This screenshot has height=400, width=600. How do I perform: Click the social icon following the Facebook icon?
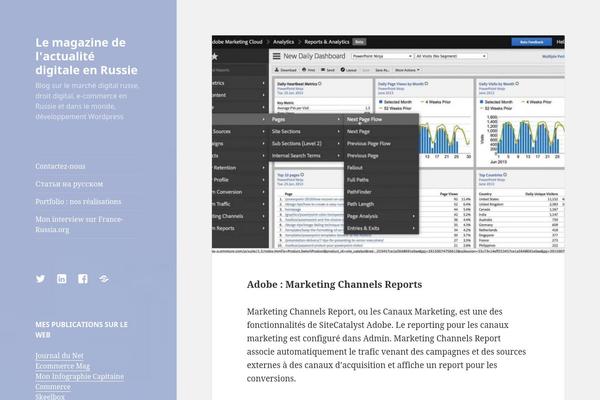point(104,279)
